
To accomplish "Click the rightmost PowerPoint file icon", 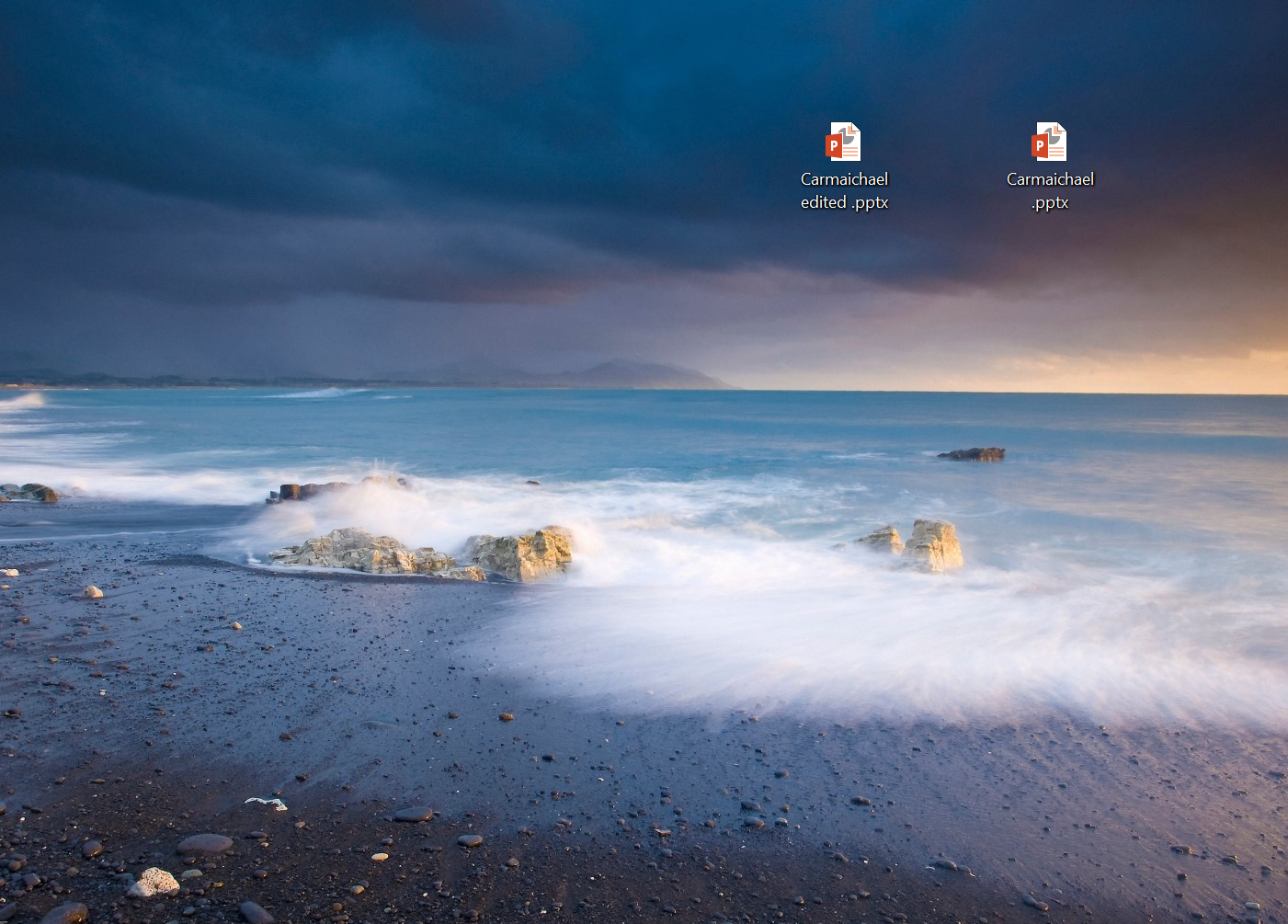I will 1049,143.
